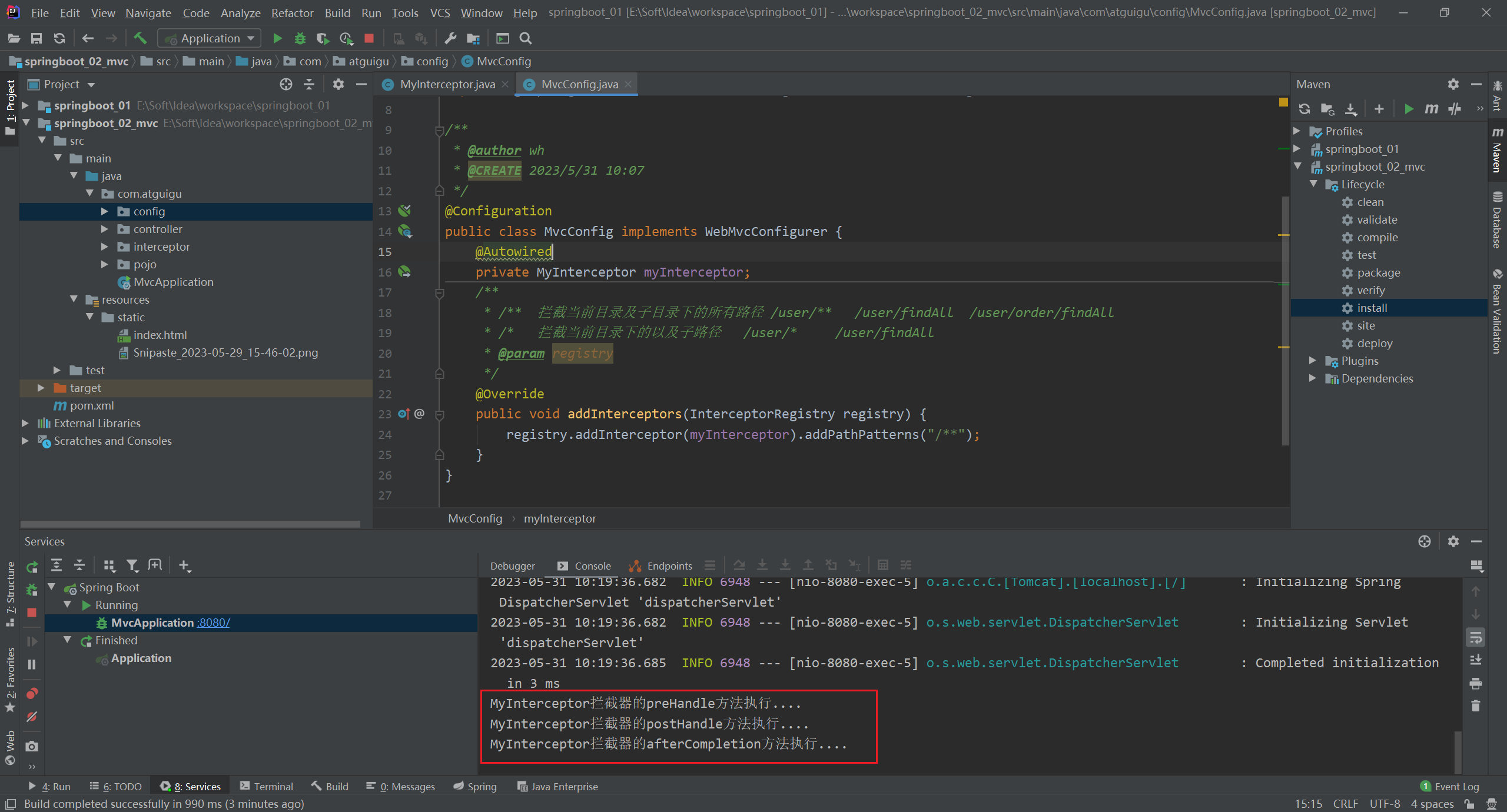This screenshot has height=812, width=1507.
Task: Select the Maven install lifecycle goal
Action: click(1372, 308)
